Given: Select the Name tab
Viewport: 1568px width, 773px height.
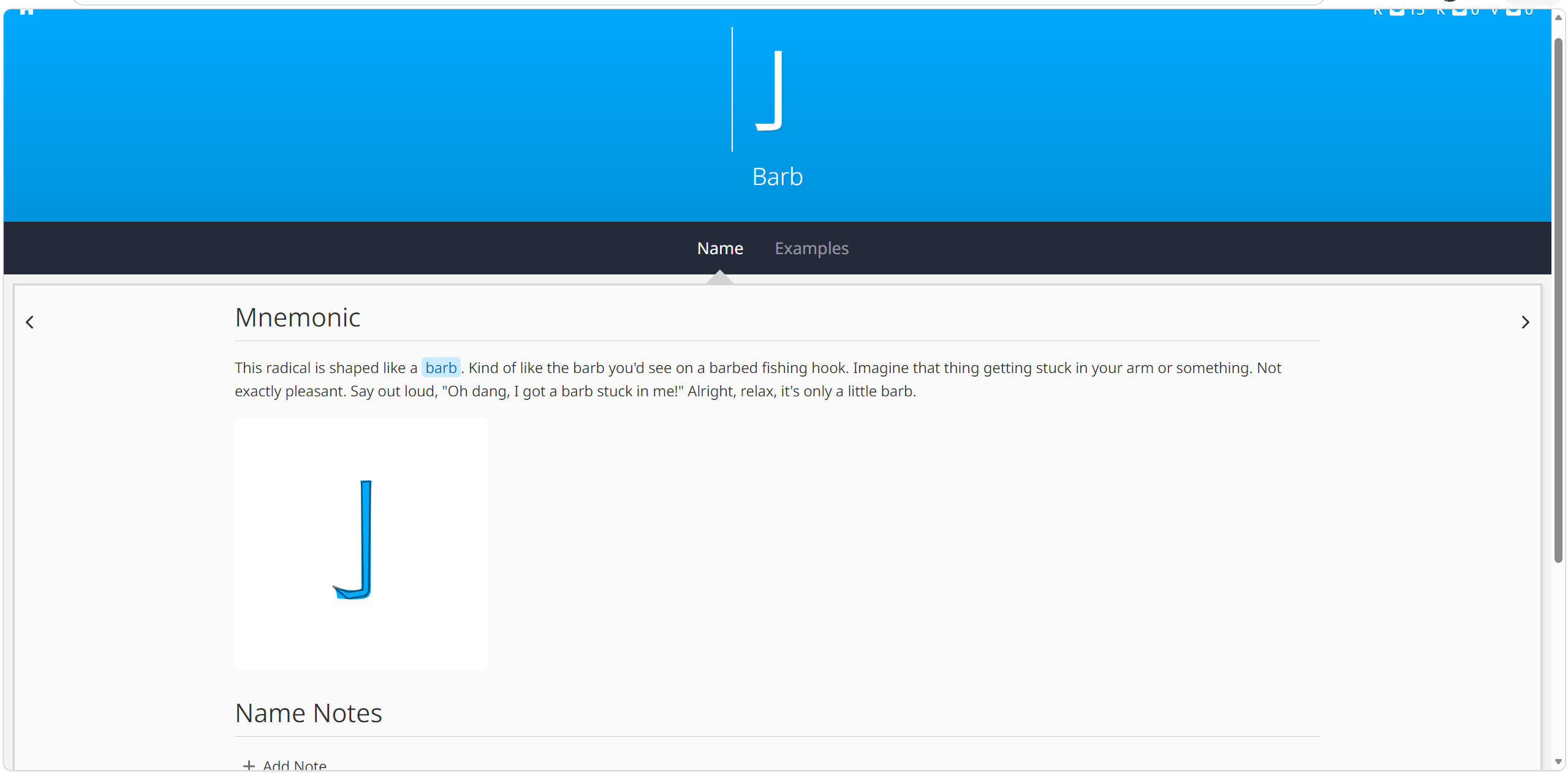Looking at the screenshot, I should point(720,248).
